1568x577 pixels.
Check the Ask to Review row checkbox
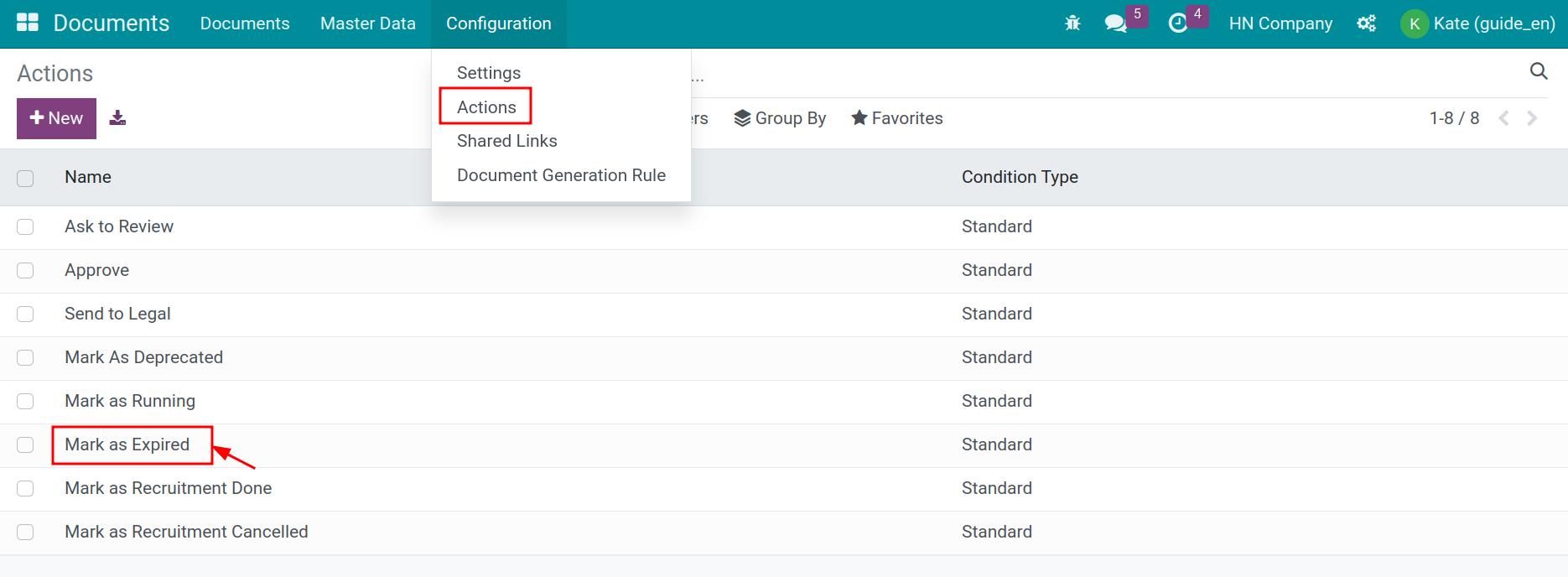tap(25, 226)
